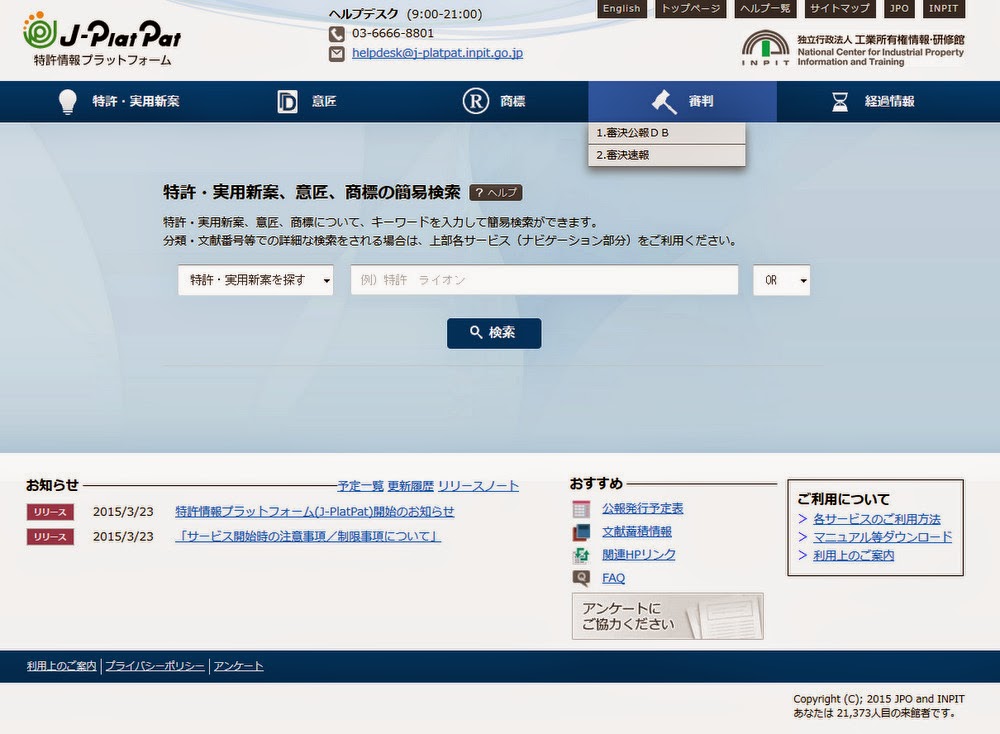Expand the 特許・実用新案を探す dropdown
Image resolution: width=1000 pixels, height=734 pixels.
(x=256, y=280)
